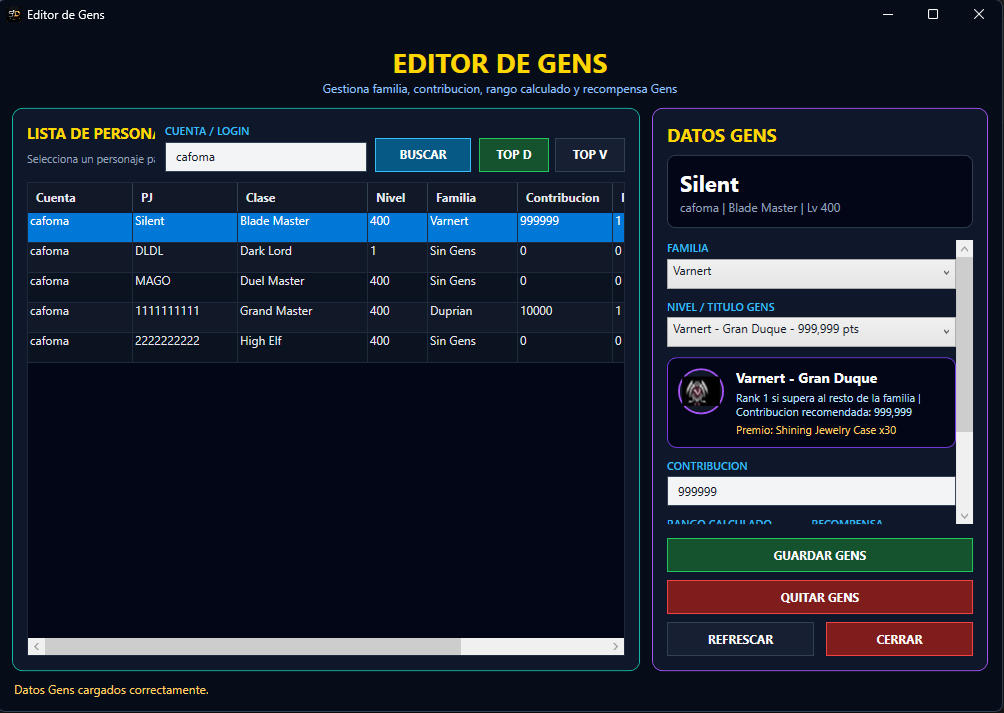Click the Dark Lord class cell
1004x713 pixels.
(302, 257)
